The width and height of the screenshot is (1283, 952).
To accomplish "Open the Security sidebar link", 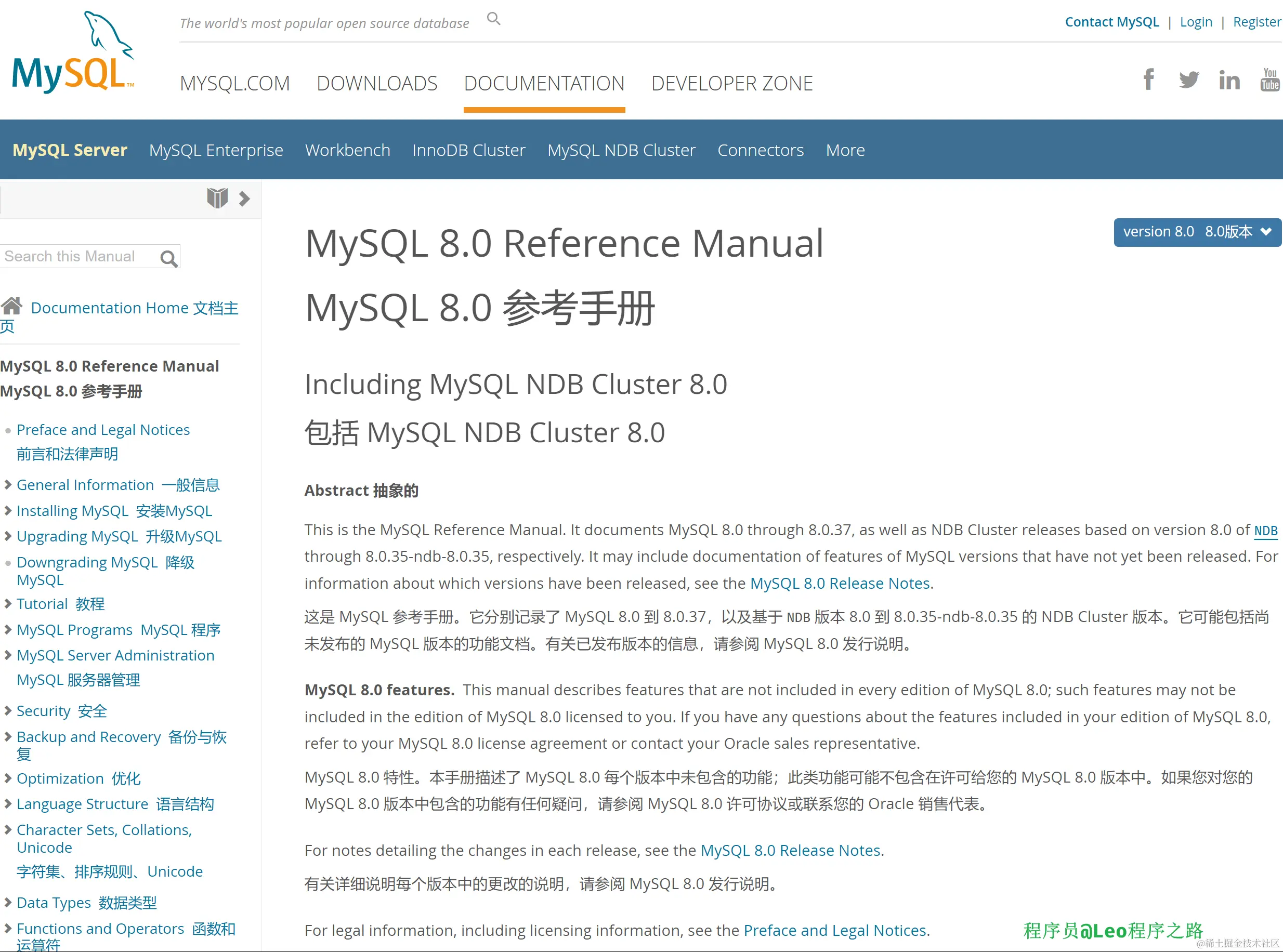I will pyautogui.click(x=62, y=710).
